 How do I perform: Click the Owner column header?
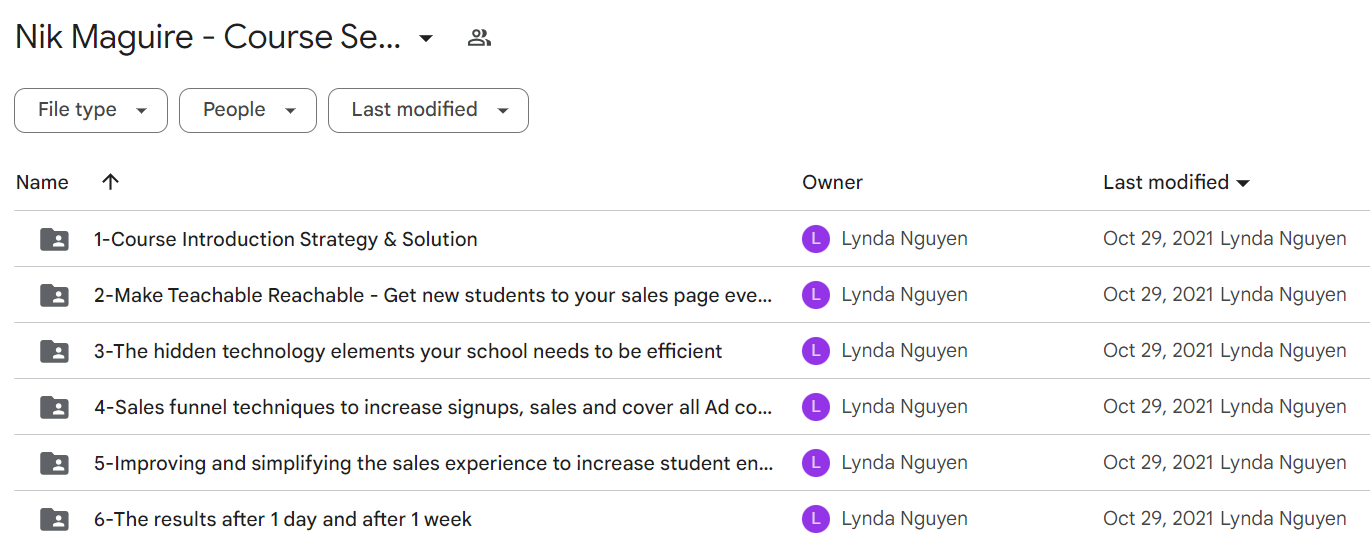coord(832,182)
